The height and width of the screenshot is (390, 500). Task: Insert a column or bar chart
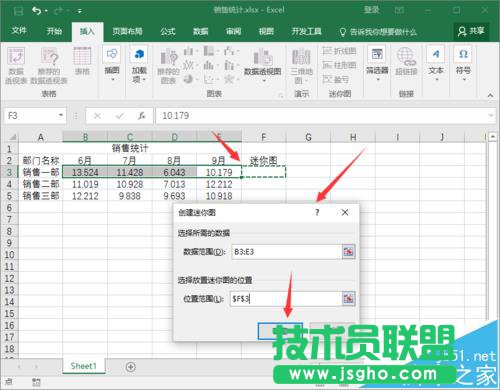coord(190,51)
